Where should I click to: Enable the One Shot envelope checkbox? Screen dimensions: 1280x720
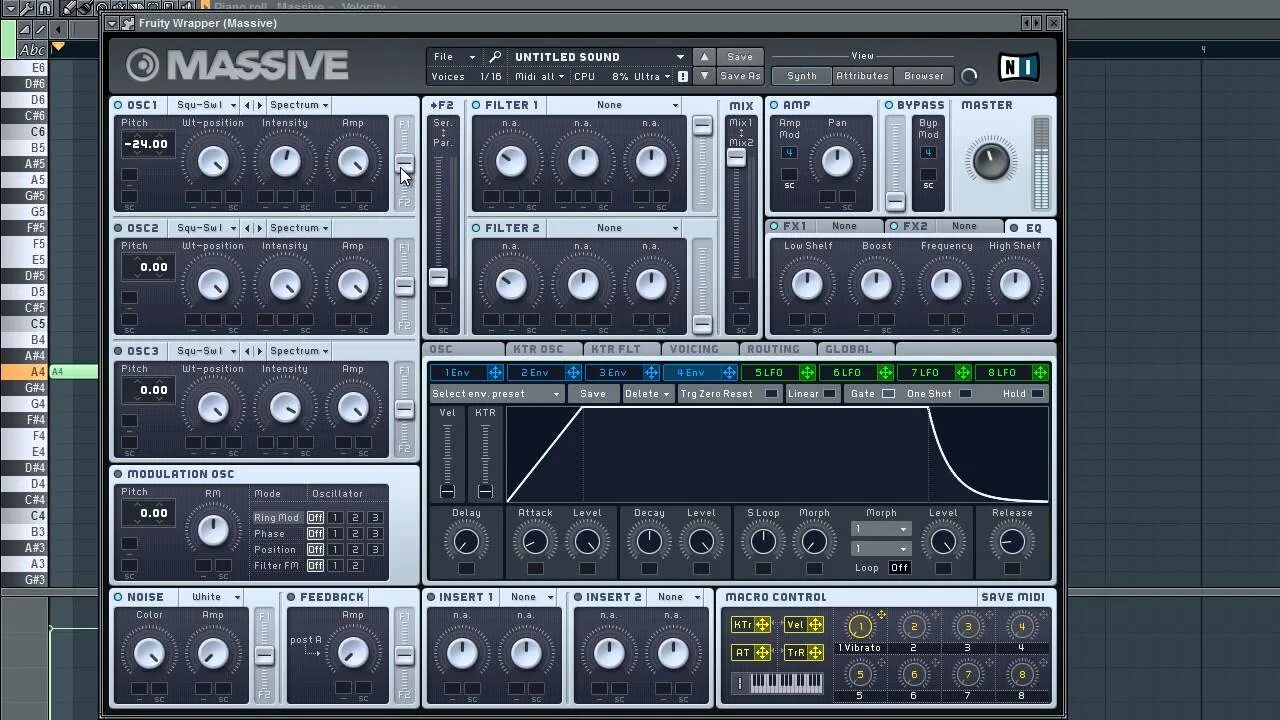[x=965, y=394]
